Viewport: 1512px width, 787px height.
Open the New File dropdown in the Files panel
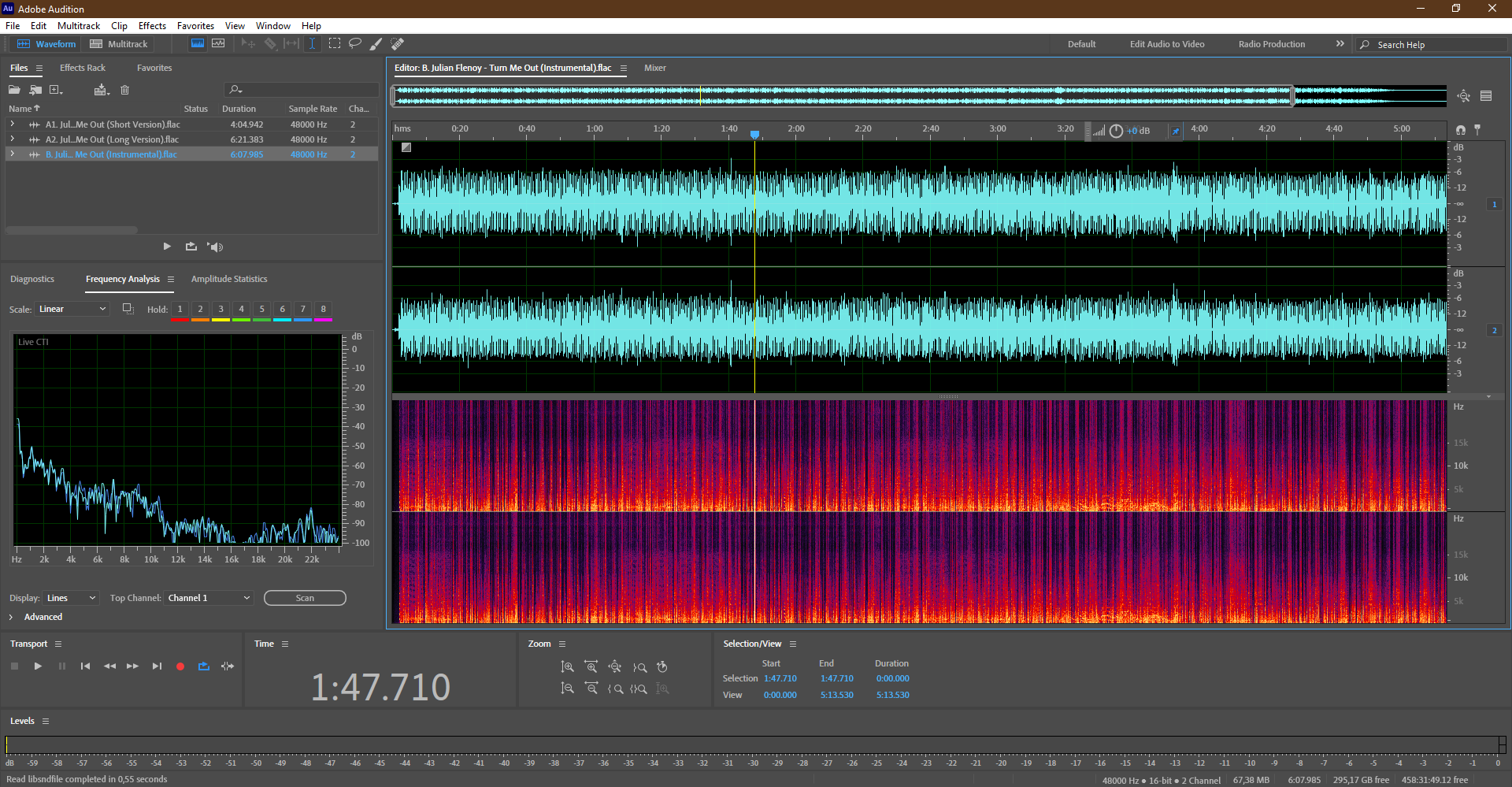56,90
